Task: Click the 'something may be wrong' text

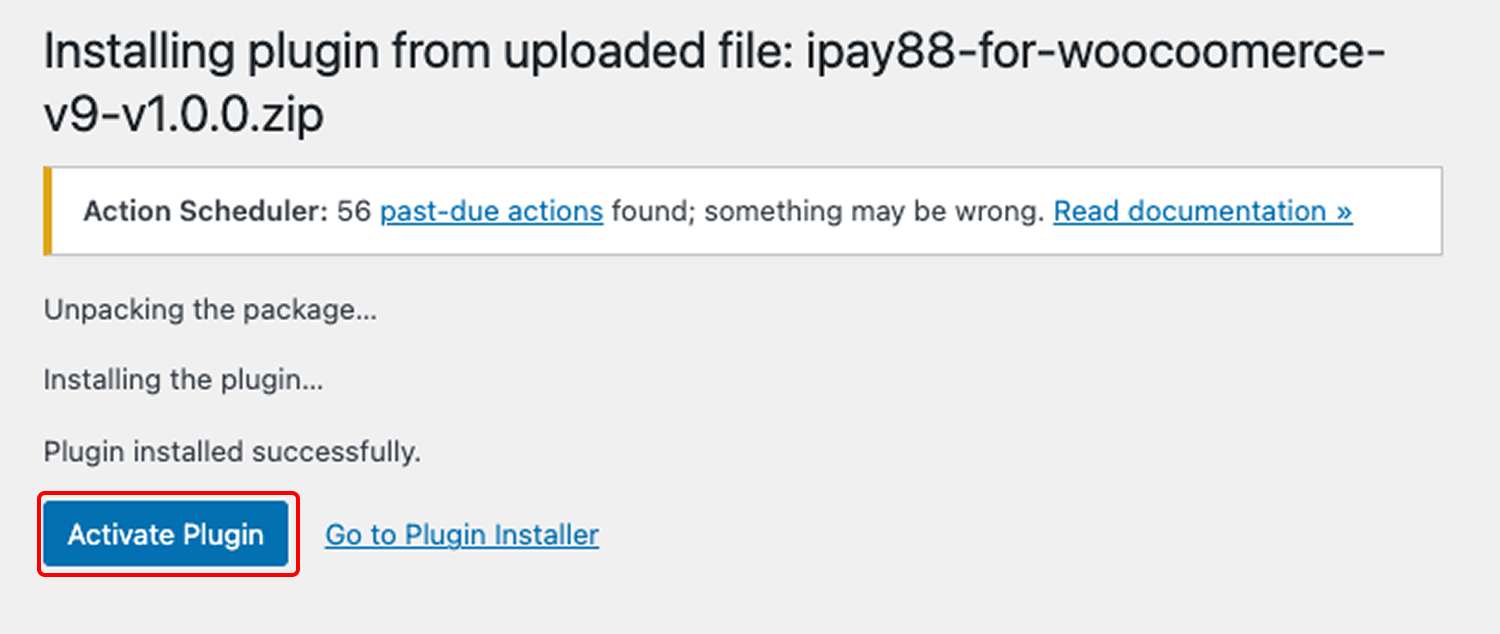Action: 875,212
